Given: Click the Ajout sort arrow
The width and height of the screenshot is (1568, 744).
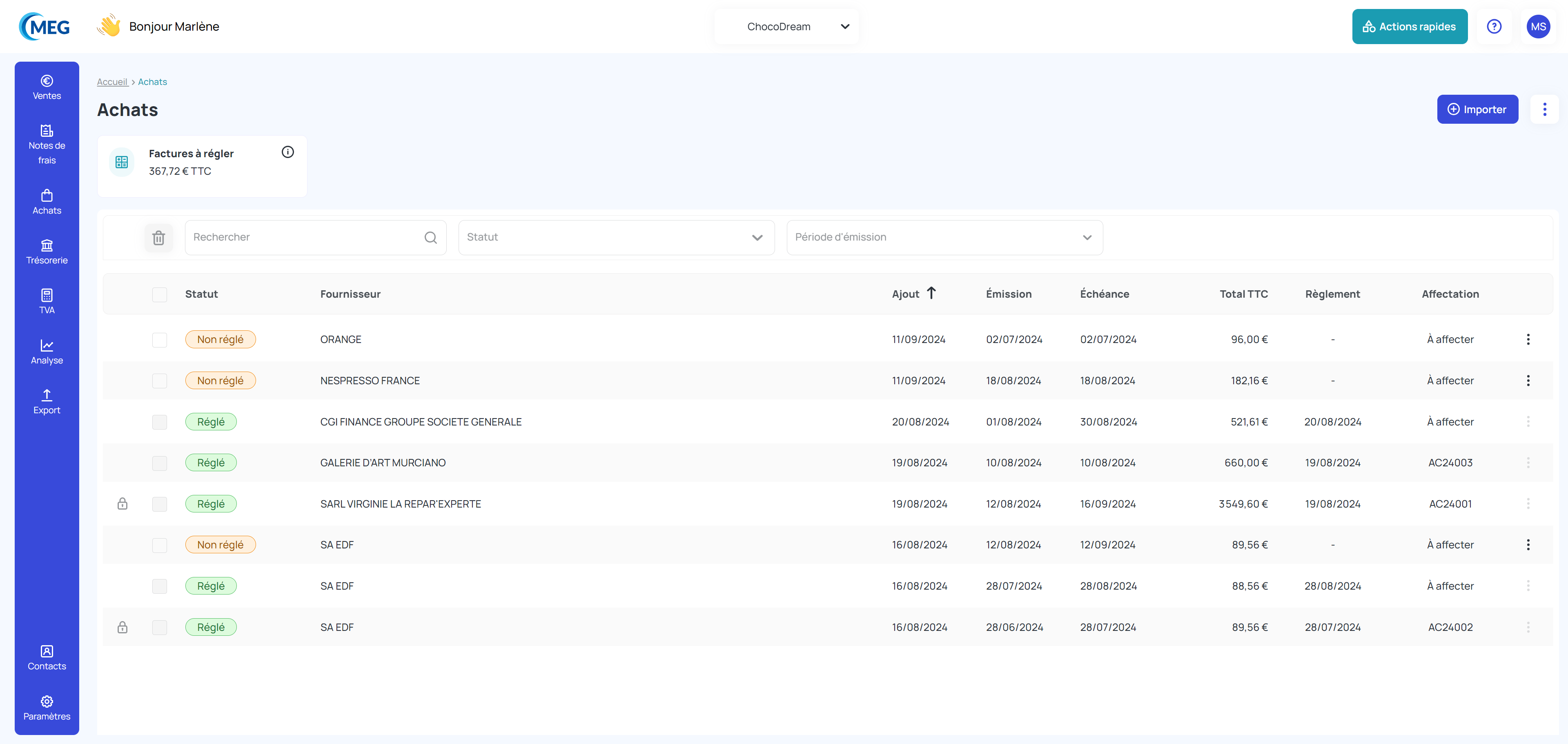Looking at the screenshot, I should coord(931,293).
